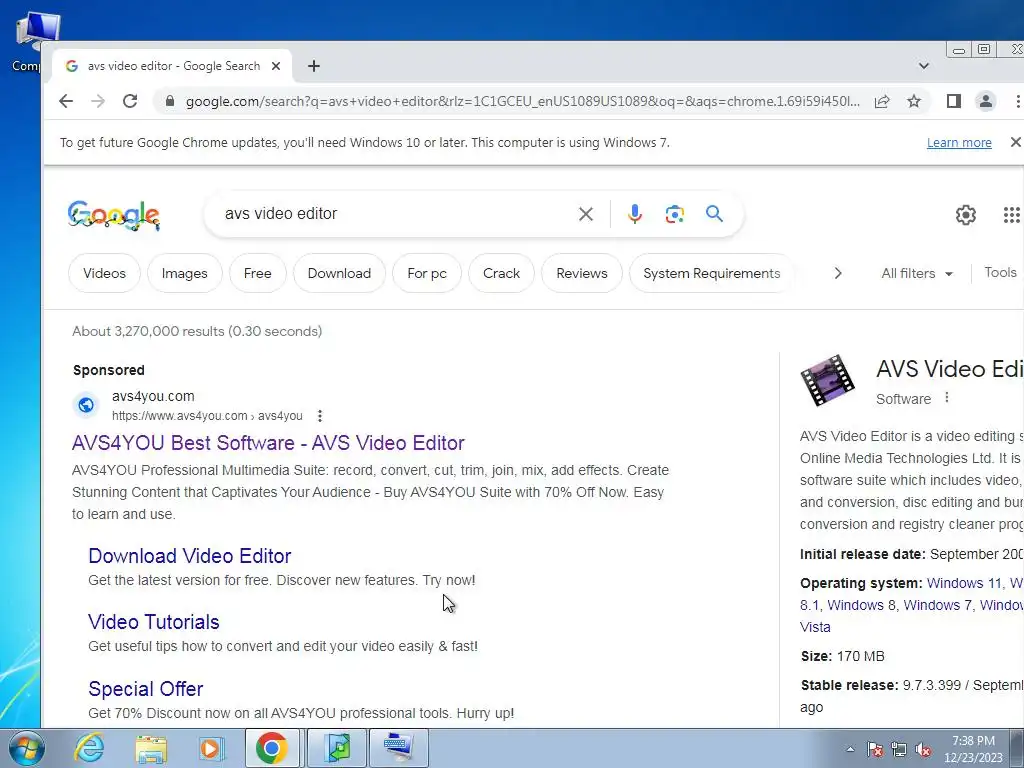1024x768 pixels.
Task: Open the Tools option
Action: [1000, 272]
